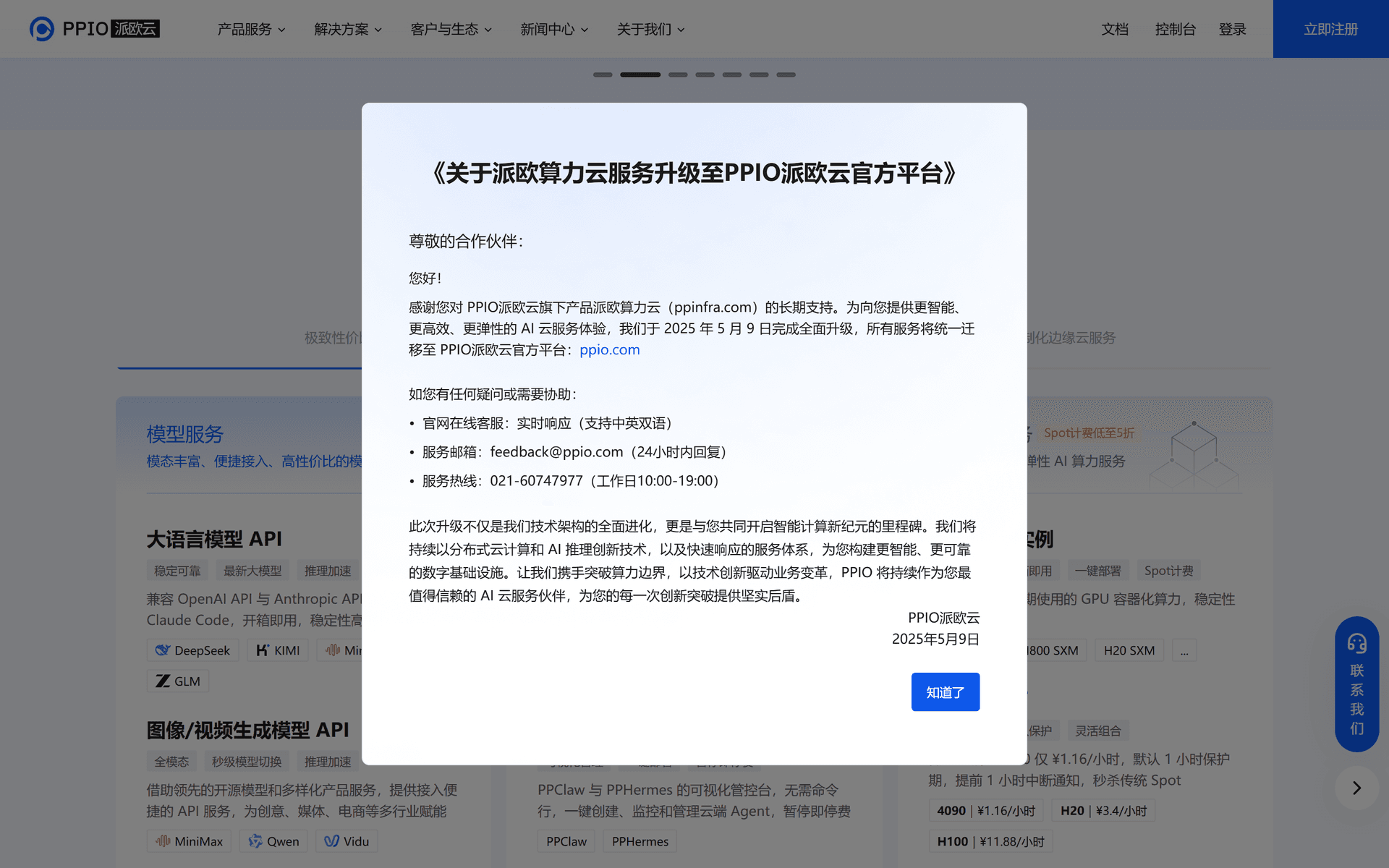Click the Spot计费低至5折 badge
1389x868 pixels.
tap(1089, 433)
